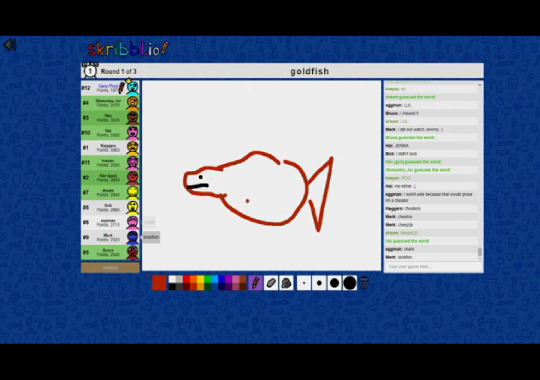Clear the canvas with the trash can
540x380 pixels.
(x=364, y=283)
